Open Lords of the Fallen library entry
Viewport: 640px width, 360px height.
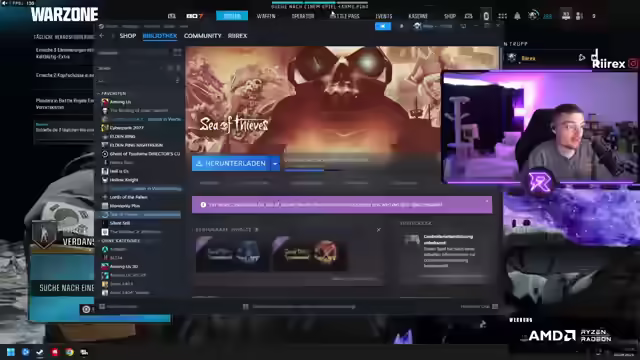128,197
